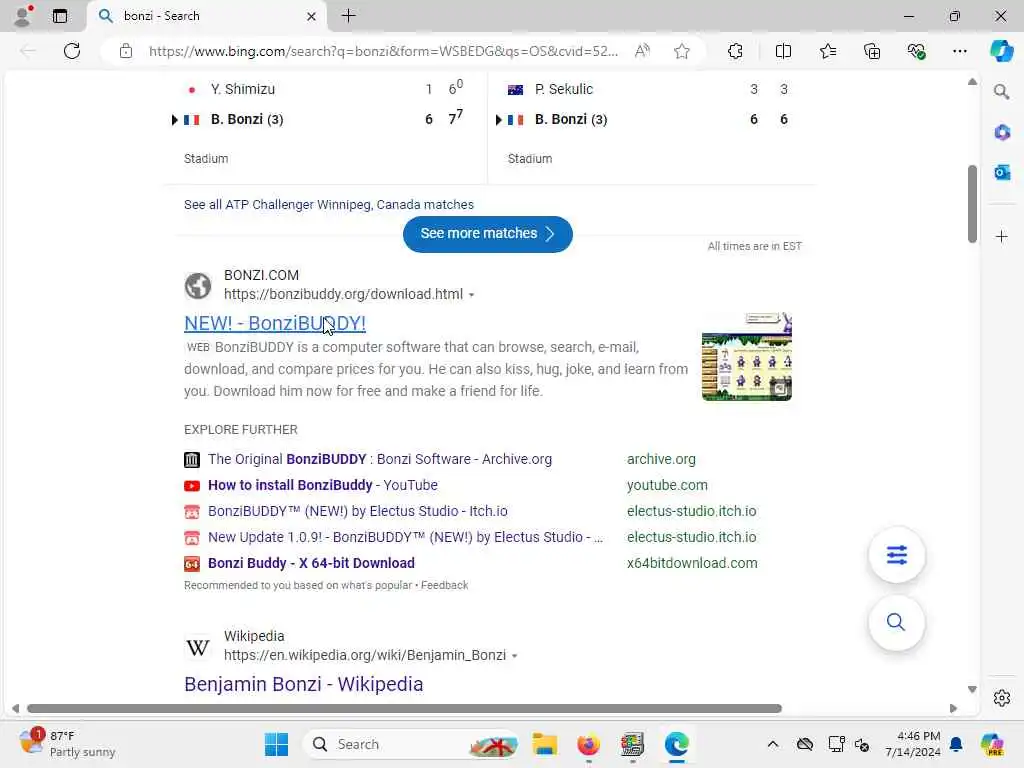
Task: Open File Explorer from taskbar
Action: click(x=545, y=744)
